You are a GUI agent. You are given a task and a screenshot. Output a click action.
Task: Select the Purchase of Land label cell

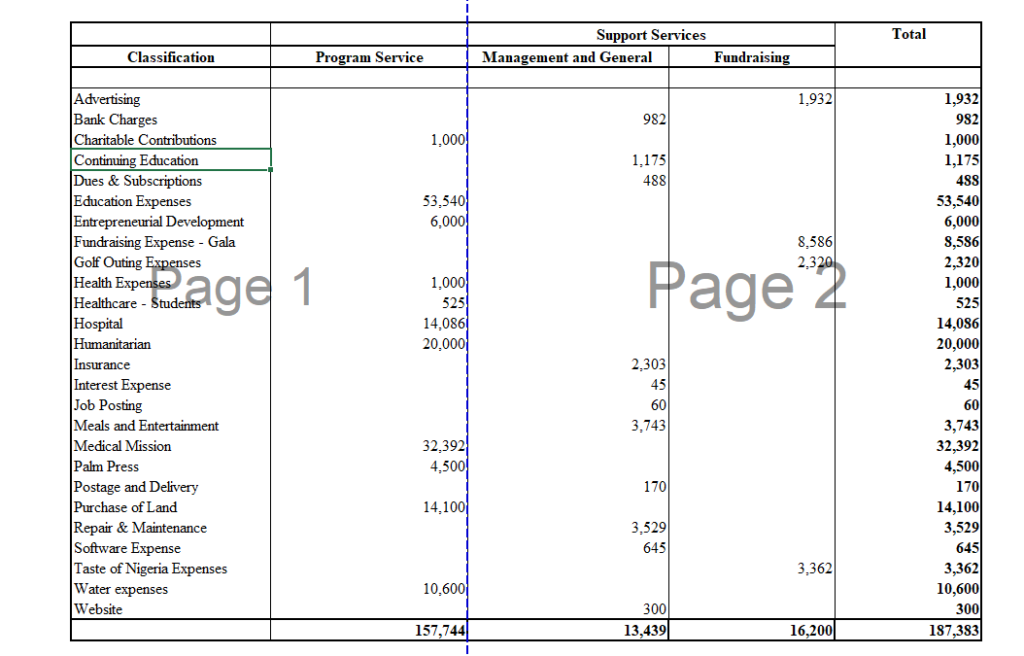pos(170,507)
